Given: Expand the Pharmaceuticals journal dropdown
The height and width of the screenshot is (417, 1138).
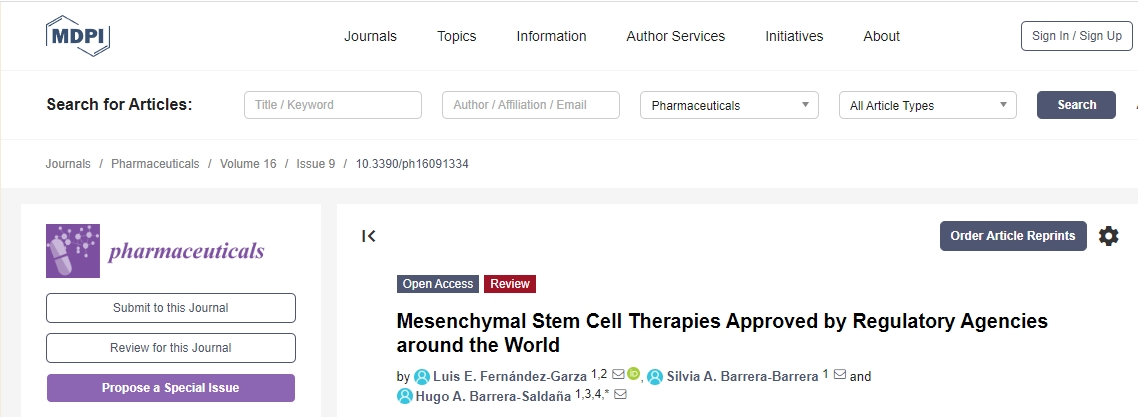Looking at the screenshot, I should pyautogui.click(x=729, y=105).
